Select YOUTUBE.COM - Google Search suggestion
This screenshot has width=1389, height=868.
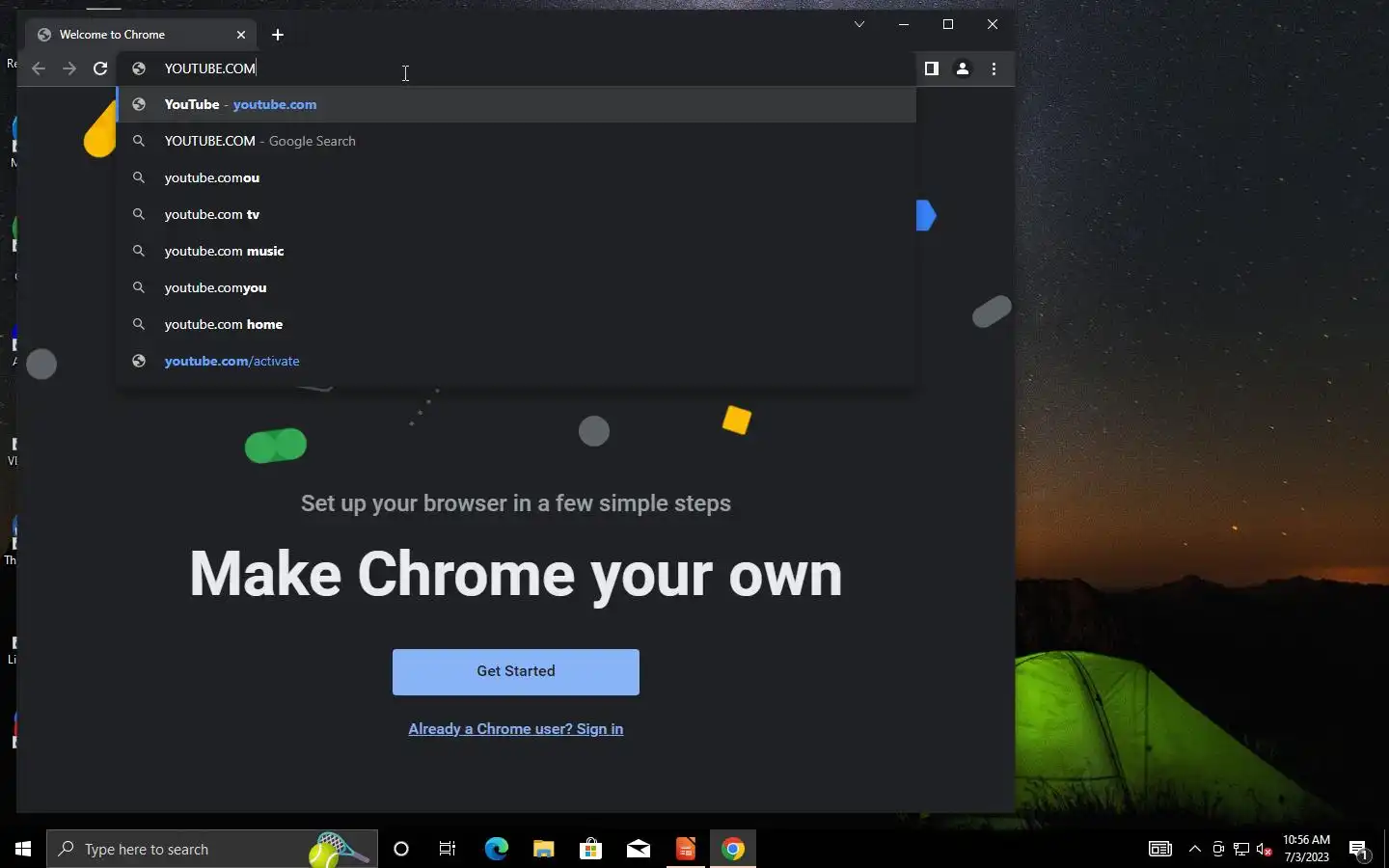click(x=516, y=141)
